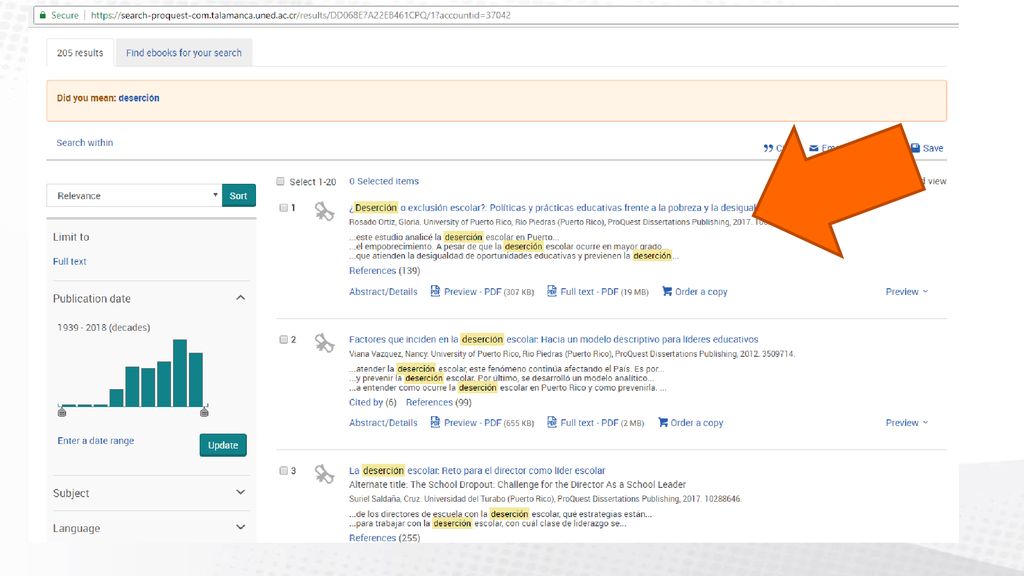Open References (255) for result 3
Viewport: 1024px width, 576px height.
click(384, 537)
